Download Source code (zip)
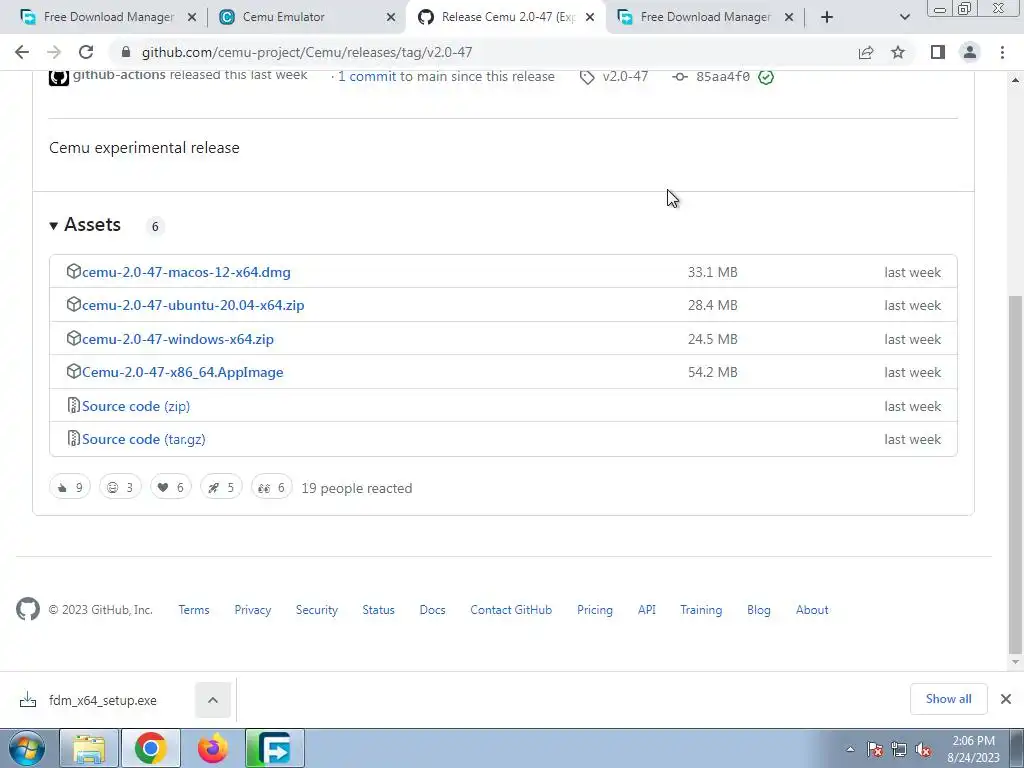The height and width of the screenshot is (768, 1024). pos(136,406)
